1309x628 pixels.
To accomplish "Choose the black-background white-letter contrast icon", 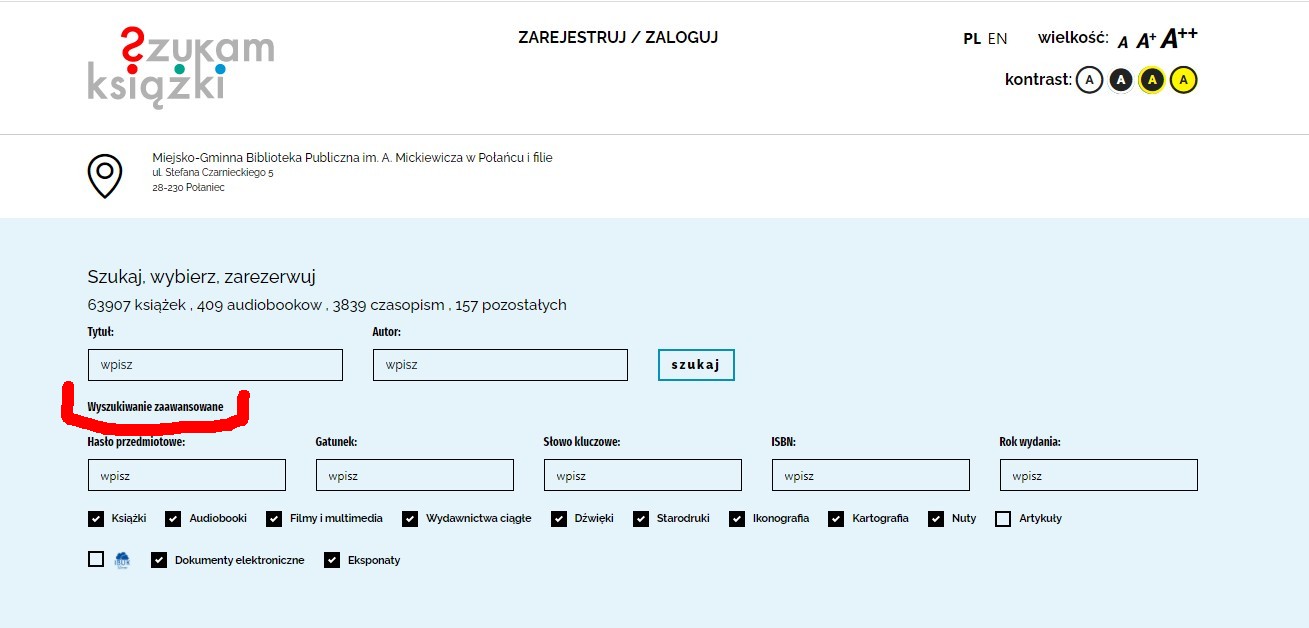I will point(1120,80).
